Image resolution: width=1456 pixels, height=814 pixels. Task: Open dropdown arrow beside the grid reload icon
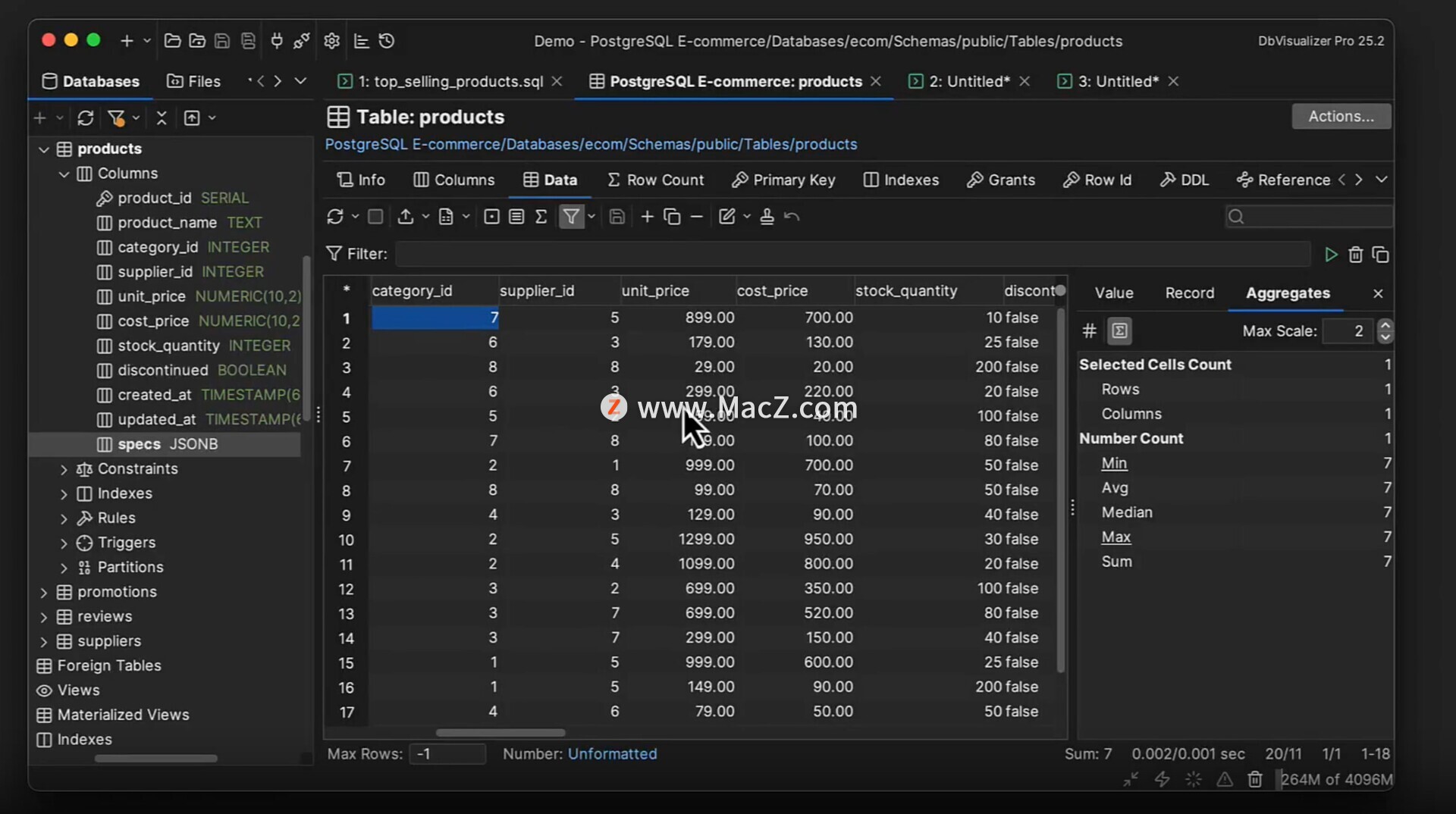354,217
